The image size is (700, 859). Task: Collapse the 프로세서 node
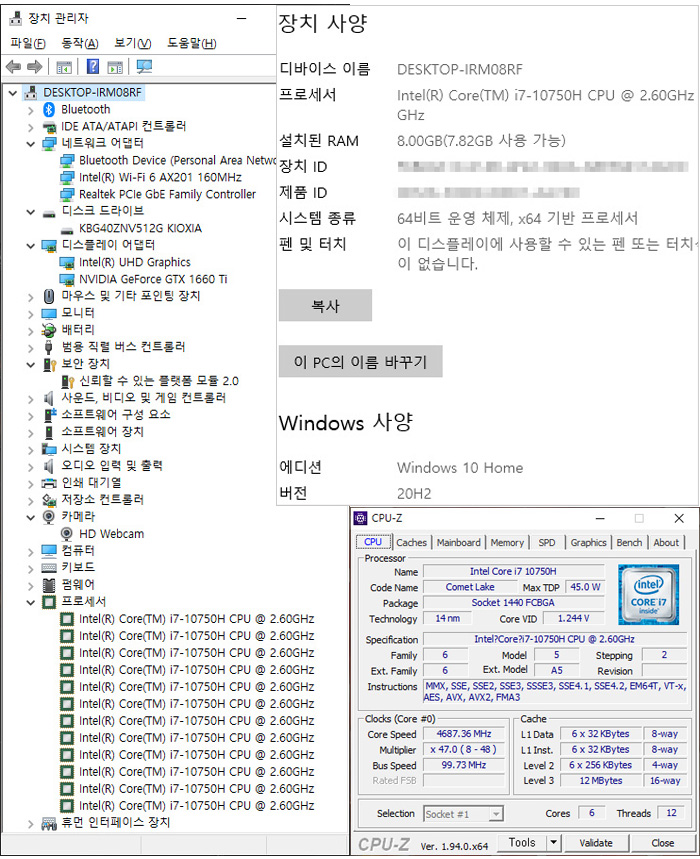tap(31, 603)
